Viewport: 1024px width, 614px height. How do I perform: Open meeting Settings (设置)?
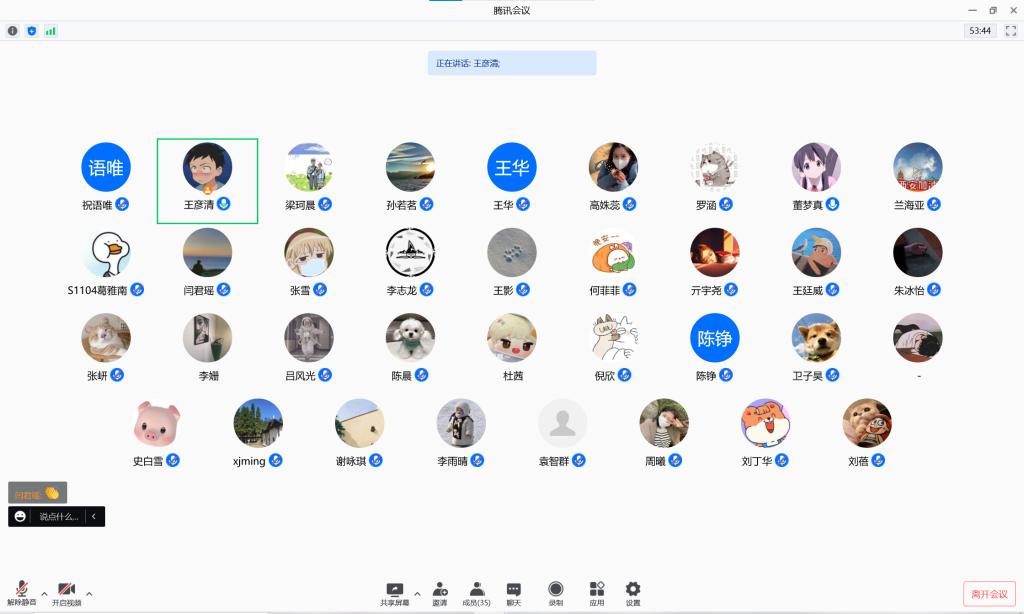(633, 593)
